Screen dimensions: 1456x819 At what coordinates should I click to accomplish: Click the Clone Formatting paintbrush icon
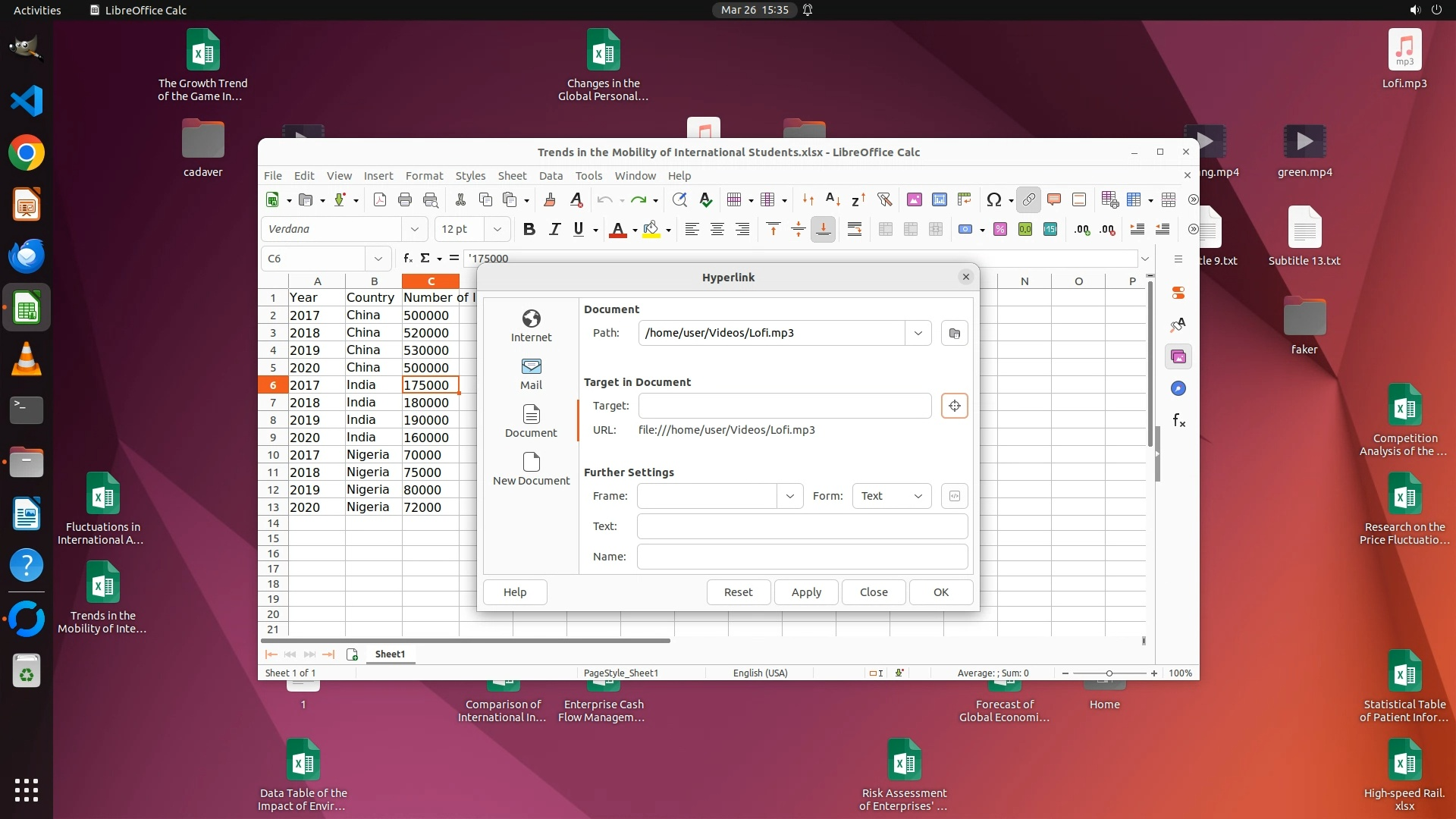tap(550, 199)
